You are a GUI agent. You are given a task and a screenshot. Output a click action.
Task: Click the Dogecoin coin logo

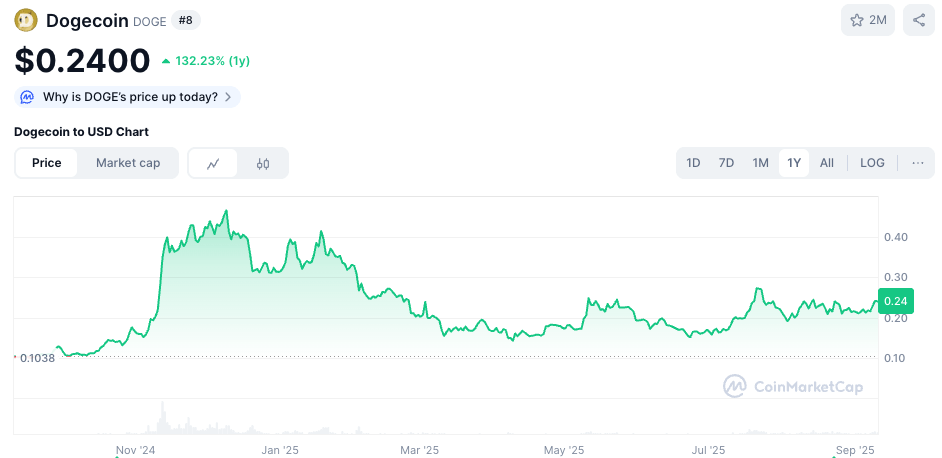pos(26,20)
